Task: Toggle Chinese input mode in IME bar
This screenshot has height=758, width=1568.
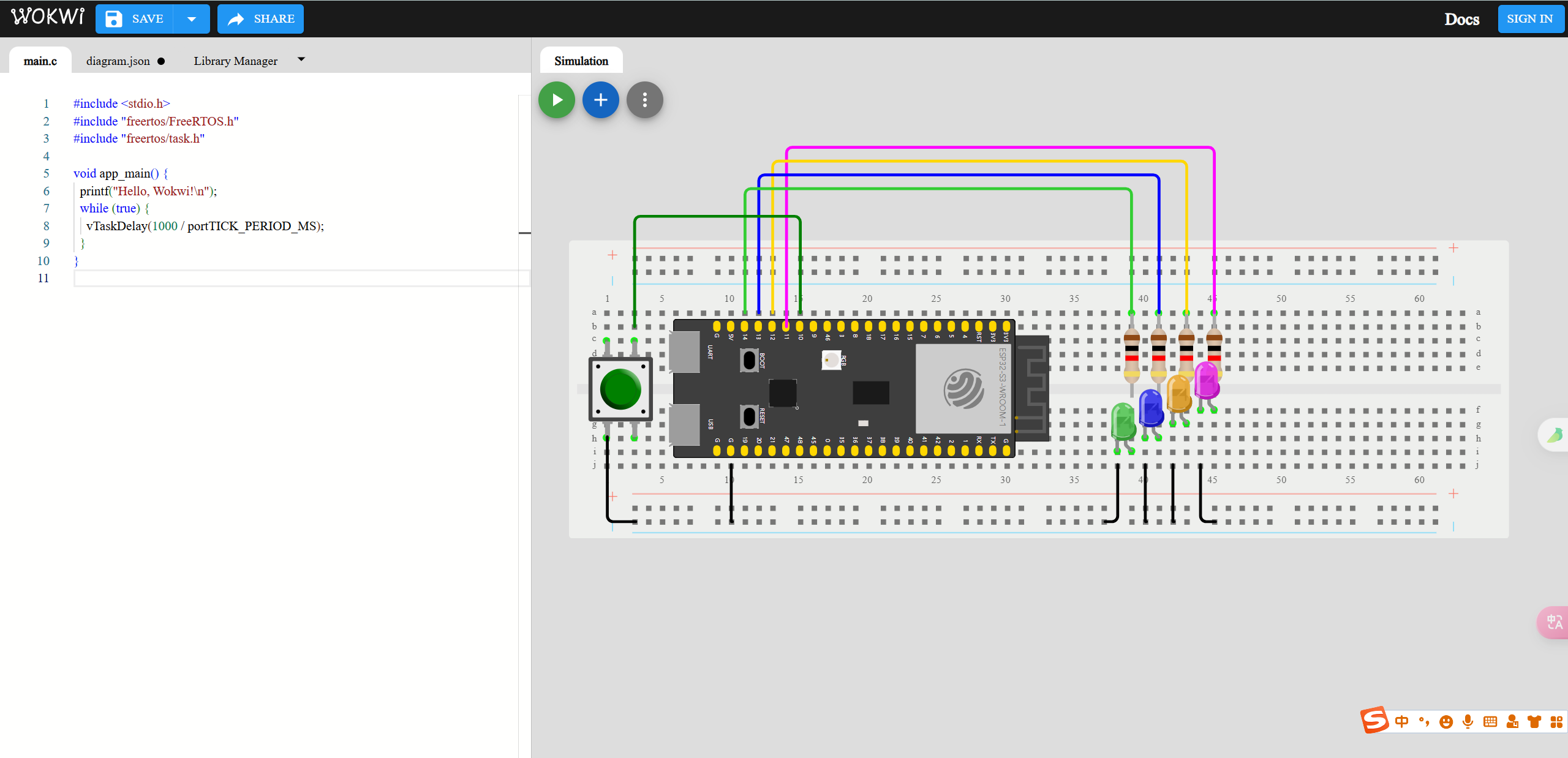Action: pyautogui.click(x=1401, y=721)
